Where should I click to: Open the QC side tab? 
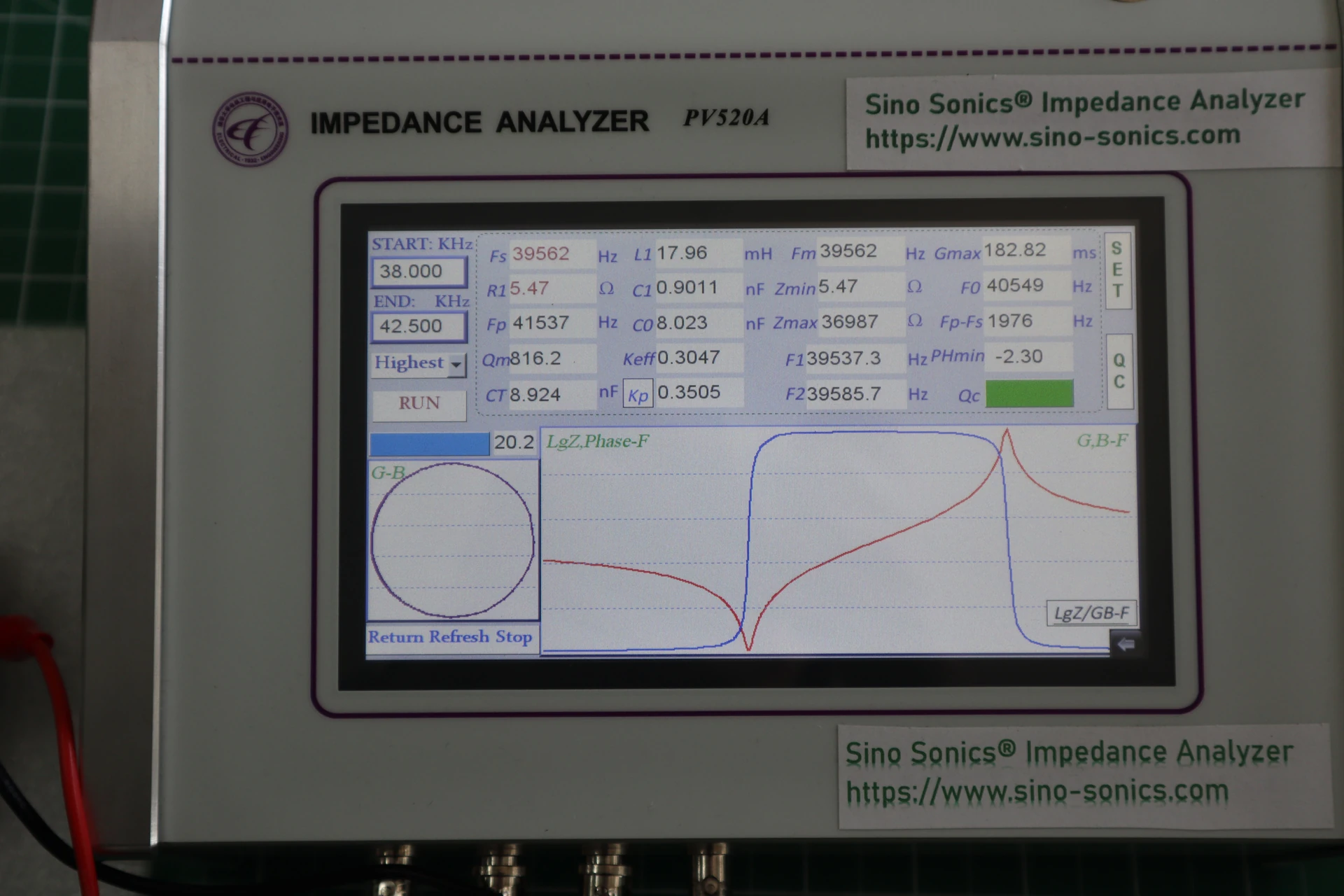coord(1119,371)
